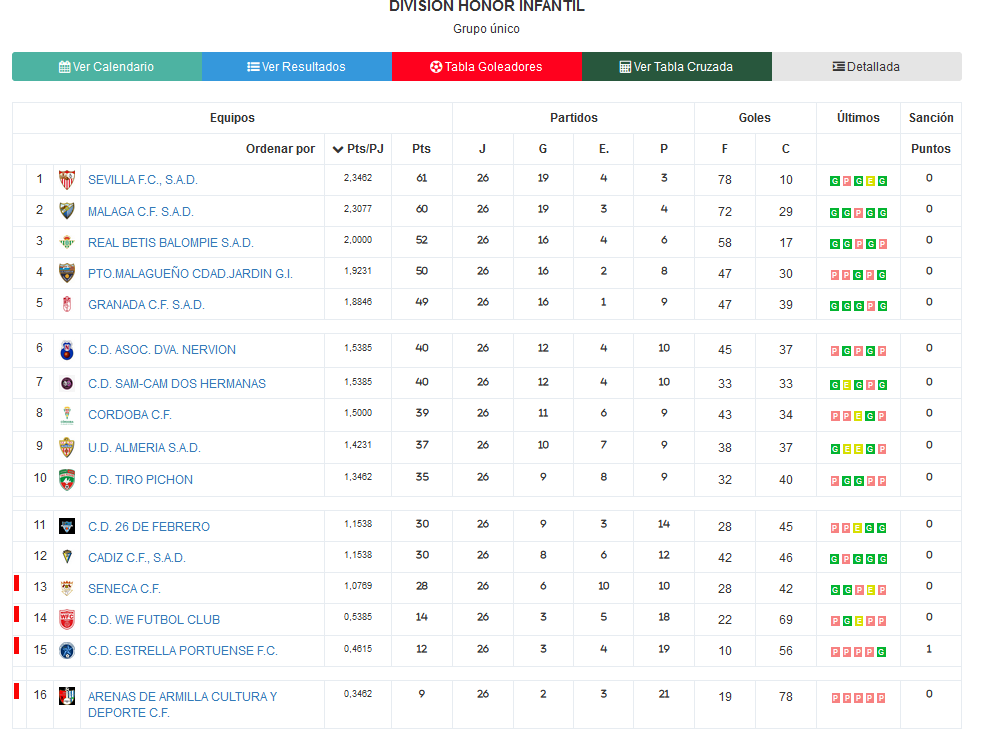Click yellow E badge in Cordoba's Últimos
Screen dimensions: 992x734
tap(858, 416)
